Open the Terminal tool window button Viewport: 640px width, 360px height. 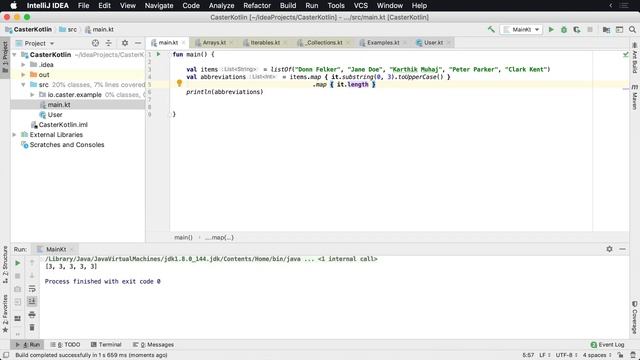[106, 345]
